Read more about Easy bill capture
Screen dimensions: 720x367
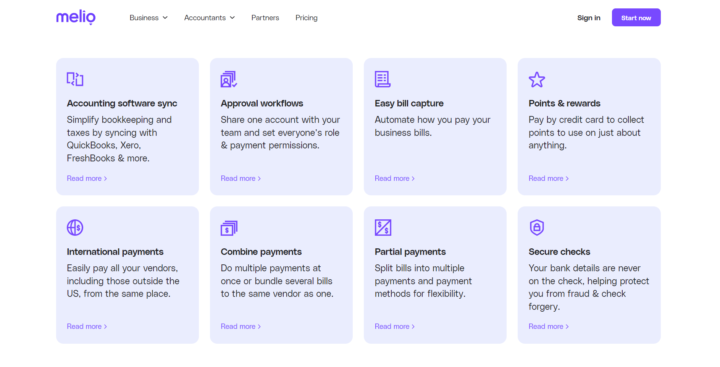point(394,178)
